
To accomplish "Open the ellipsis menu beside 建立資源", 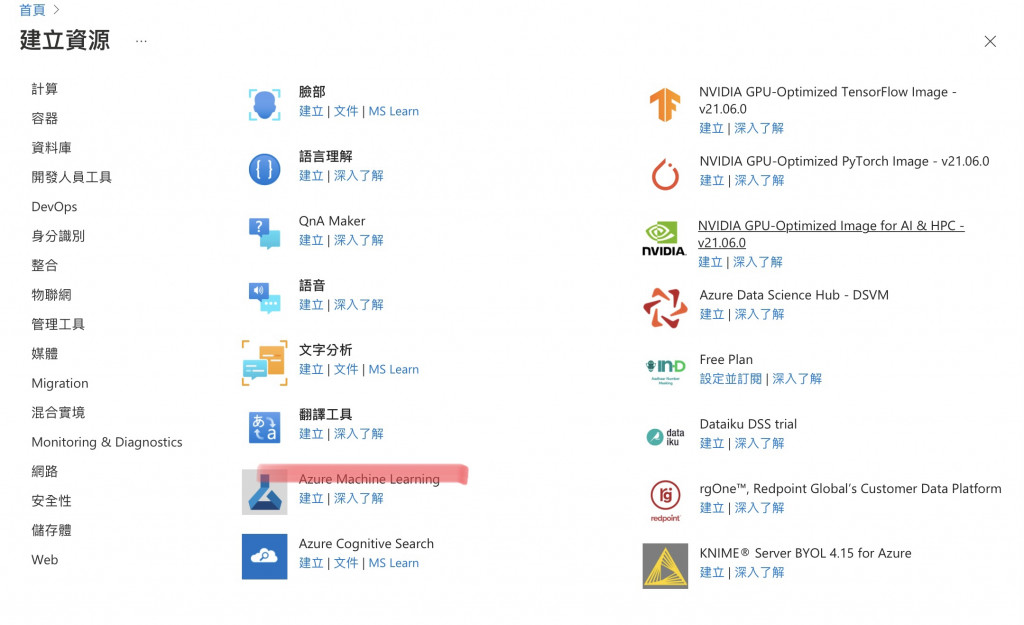I will click(x=141, y=41).
